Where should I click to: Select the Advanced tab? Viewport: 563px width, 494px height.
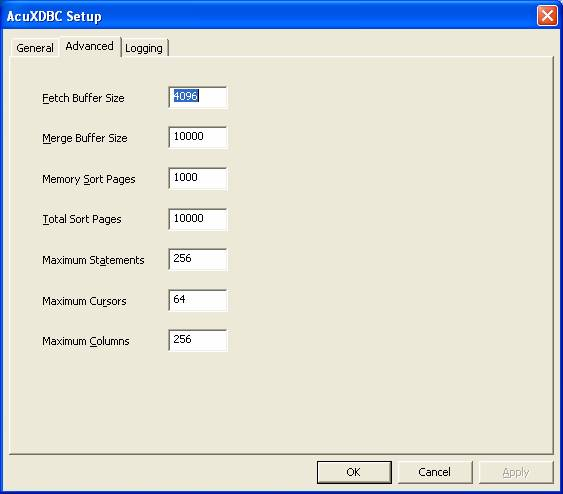pyautogui.click(x=90, y=46)
